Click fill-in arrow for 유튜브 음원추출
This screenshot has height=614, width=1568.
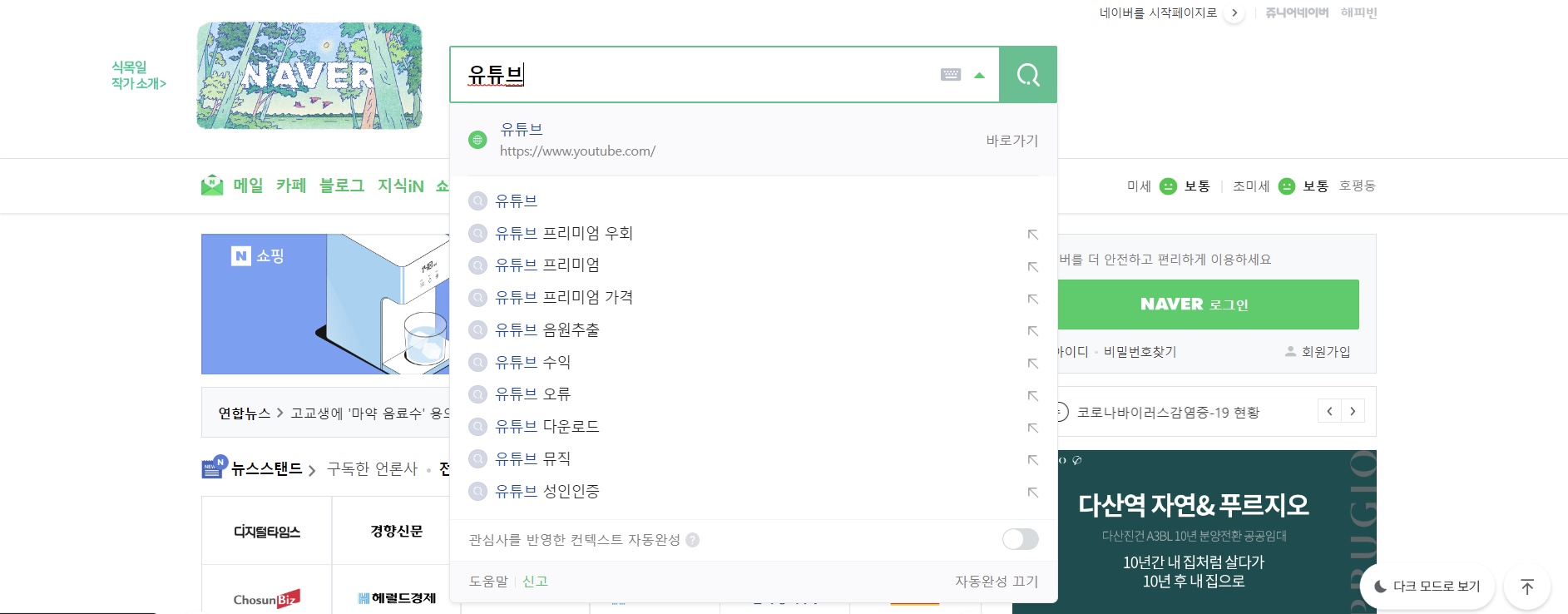click(x=1032, y=331)
